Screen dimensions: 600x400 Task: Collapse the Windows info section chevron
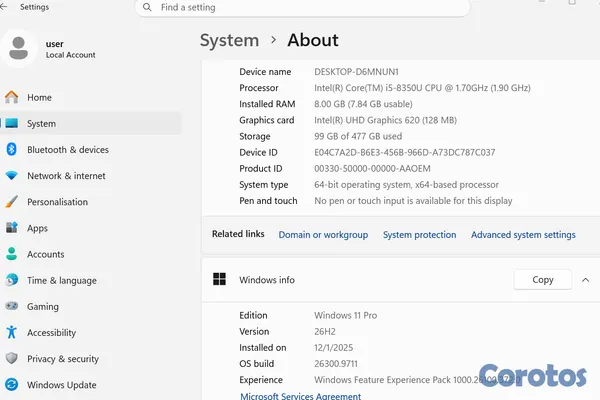coord(585,280)
